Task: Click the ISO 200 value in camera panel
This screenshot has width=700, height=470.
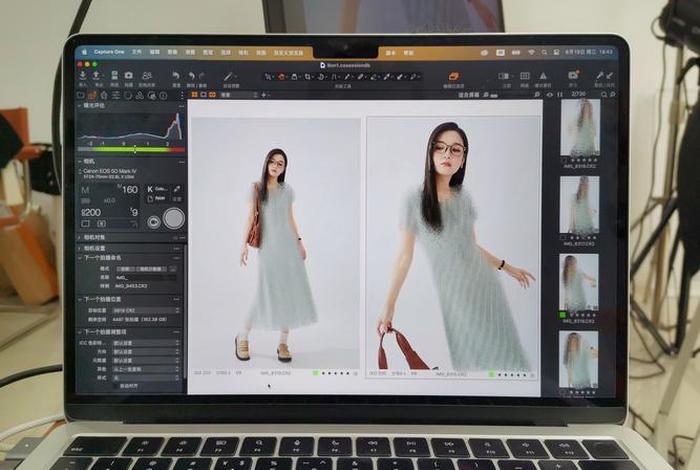Action: pos(92,212)
